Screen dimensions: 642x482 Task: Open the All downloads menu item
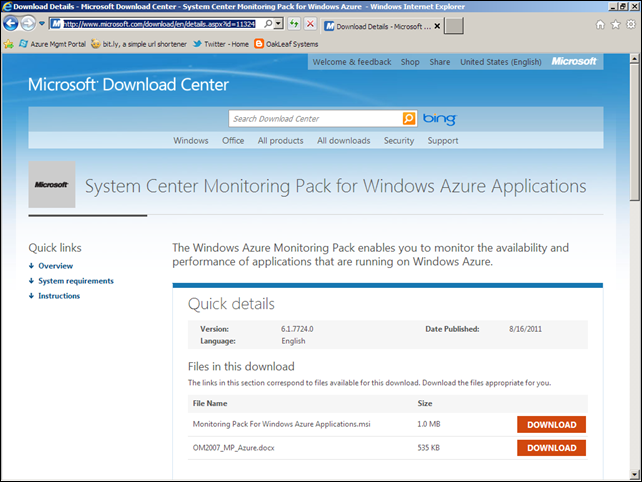(x=343, y=141)
